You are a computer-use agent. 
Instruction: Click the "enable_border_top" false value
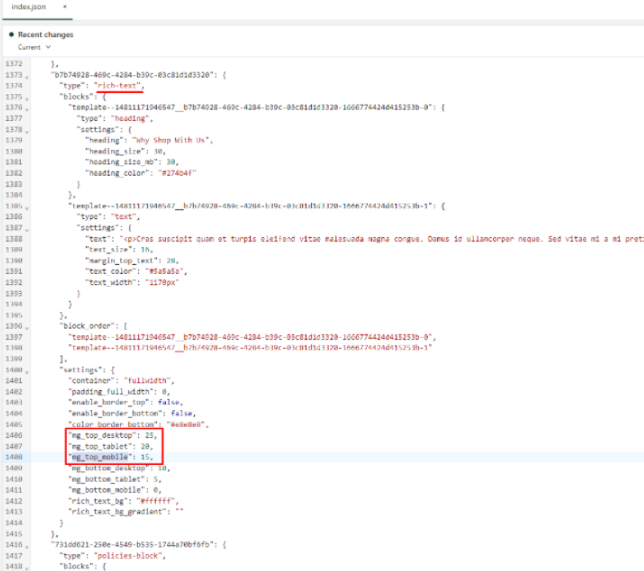pyautogui.click(x=168, y=402)
